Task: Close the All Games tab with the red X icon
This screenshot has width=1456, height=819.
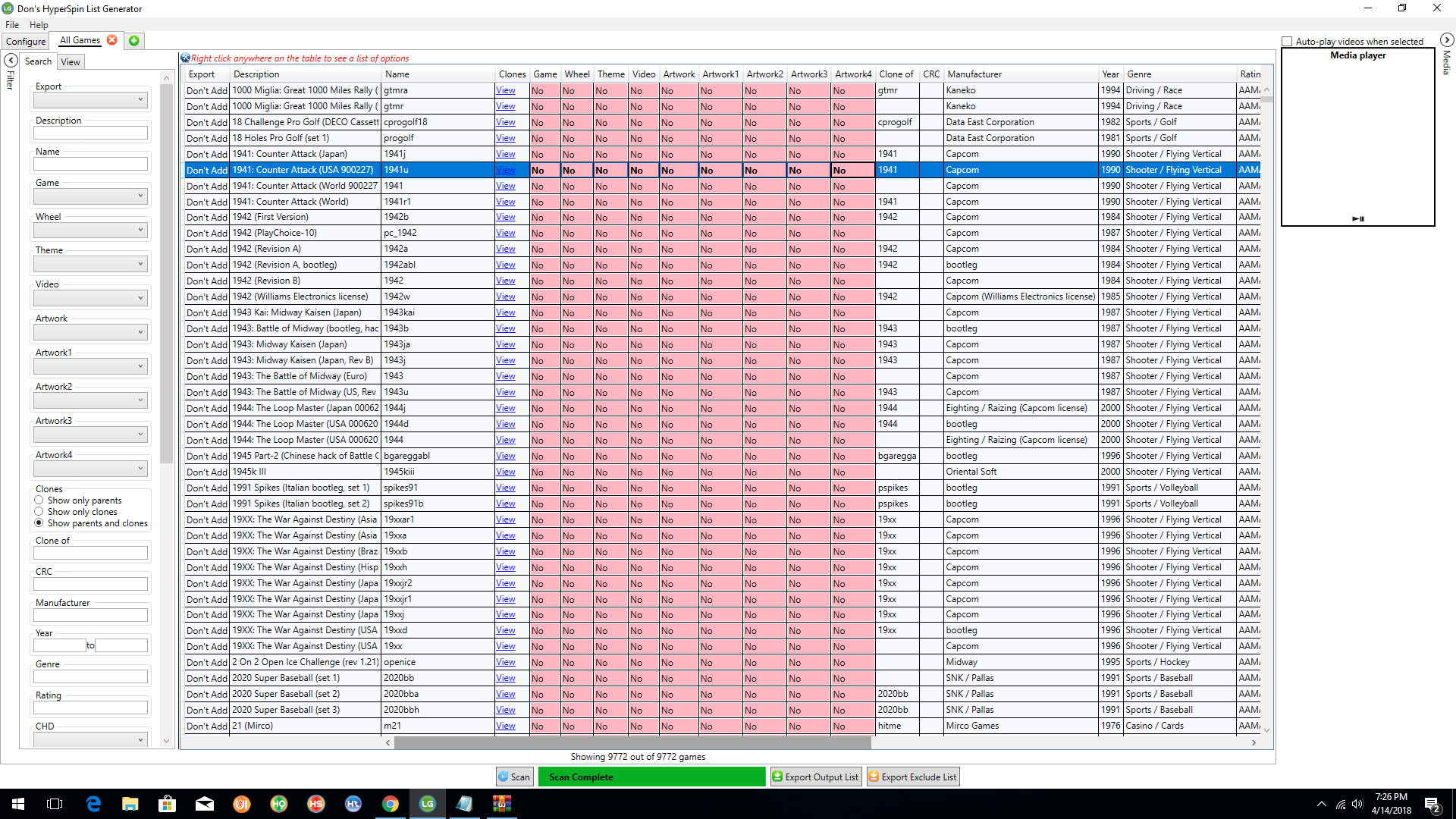Action: tap(112, 40)
